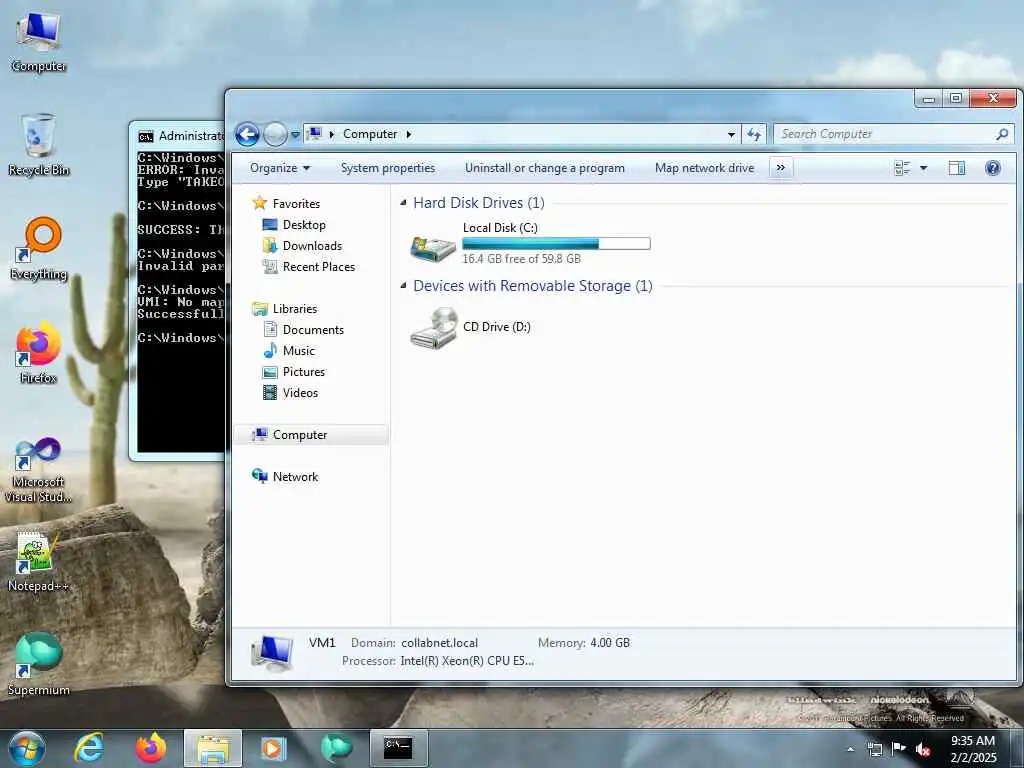
Task: Open Firefox from the taskbar
Action: pyautogui.click(x=151, y=748)
